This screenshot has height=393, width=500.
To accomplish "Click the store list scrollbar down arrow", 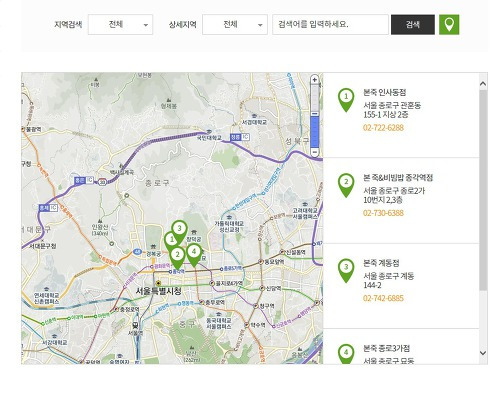I will tap(483, 353).
